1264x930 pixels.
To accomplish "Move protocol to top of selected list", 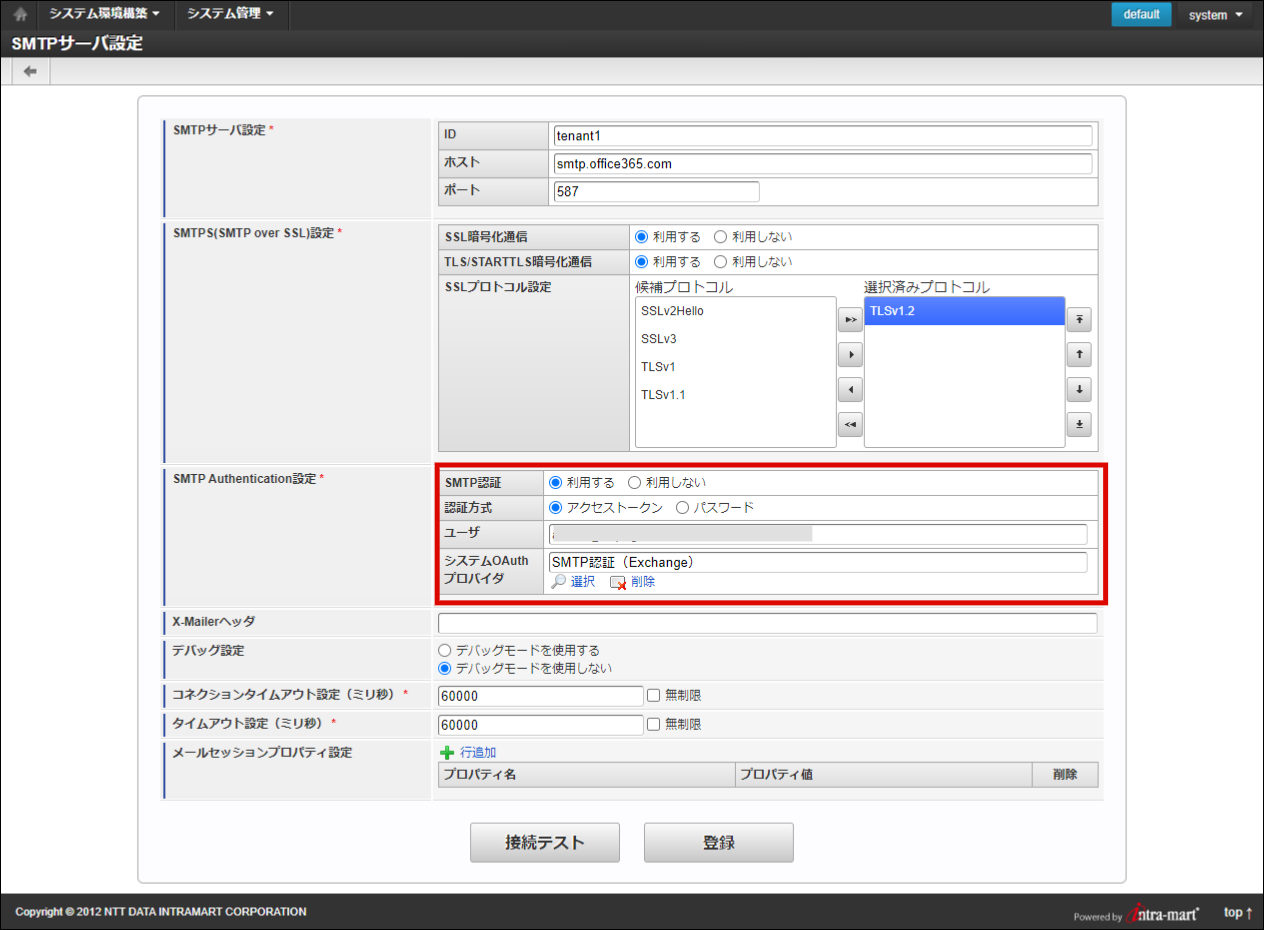I will pos(1078,320).
